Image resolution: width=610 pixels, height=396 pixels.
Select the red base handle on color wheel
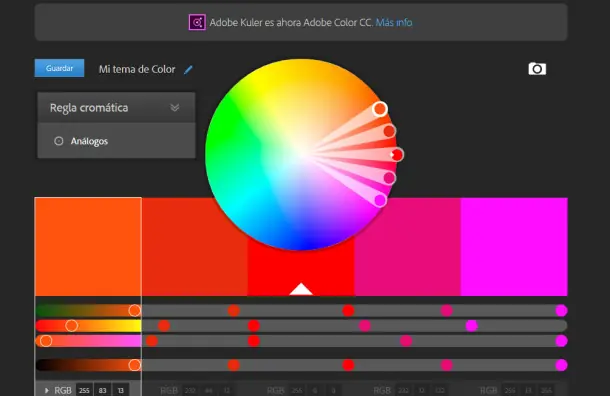coord(397,155)
